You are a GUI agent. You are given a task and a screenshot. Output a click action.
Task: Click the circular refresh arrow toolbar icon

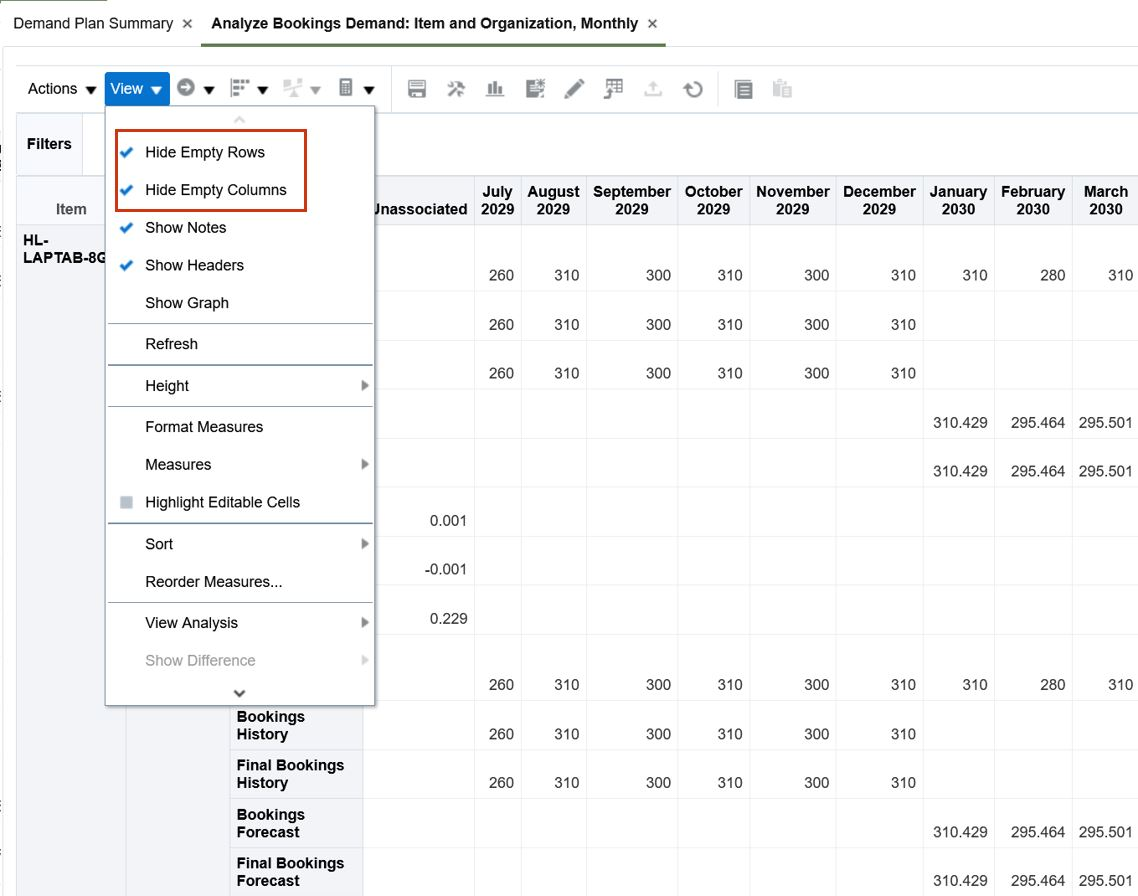point(693,89)
